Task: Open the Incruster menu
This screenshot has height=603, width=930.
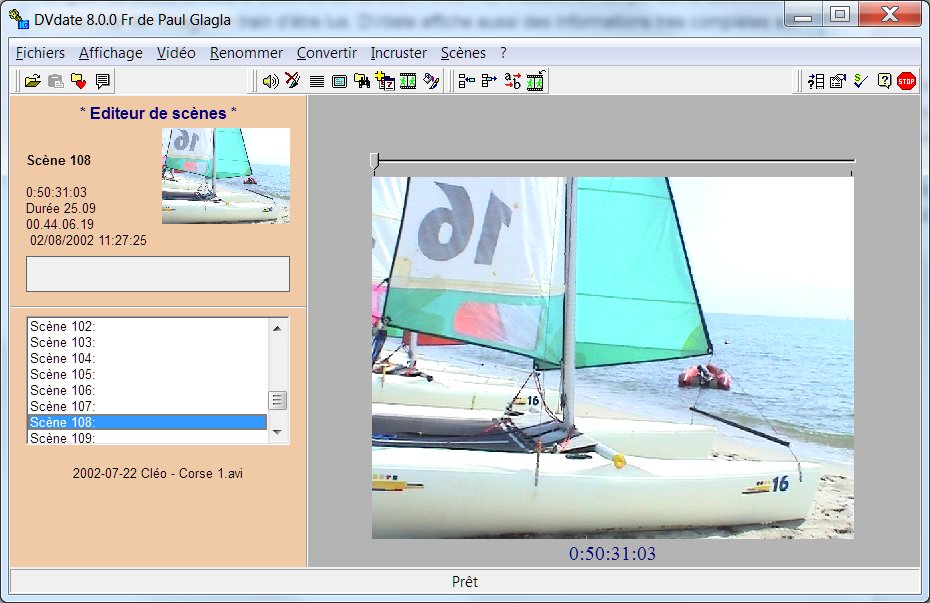Action: click(398, 53)
